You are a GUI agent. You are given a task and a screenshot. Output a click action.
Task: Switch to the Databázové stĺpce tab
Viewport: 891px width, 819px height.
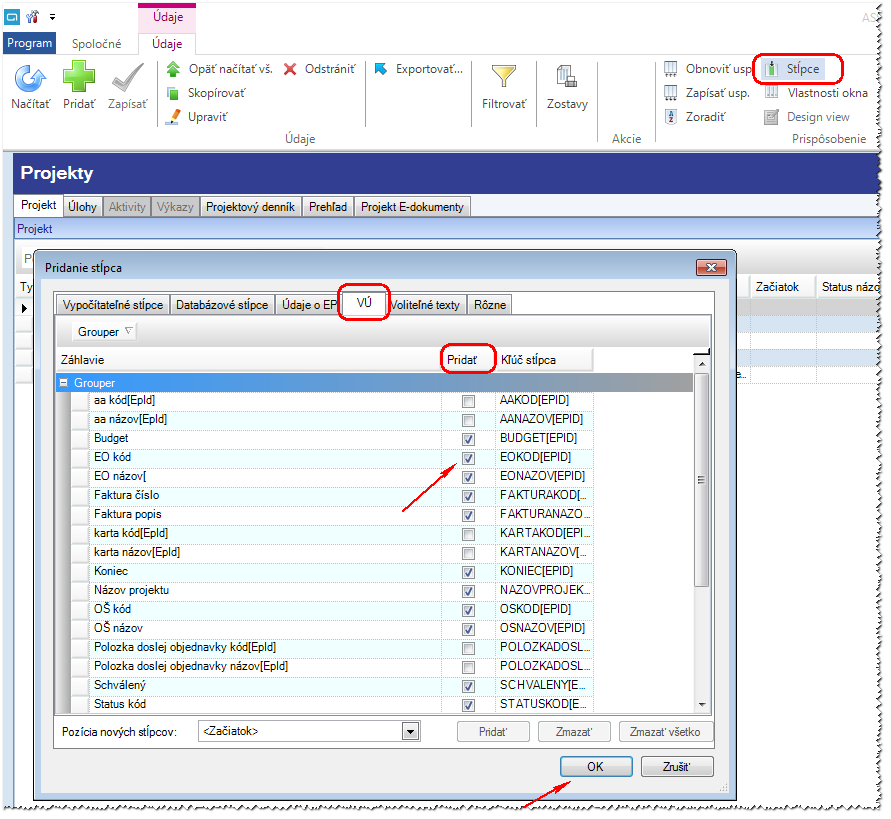click(x=222, y=305)
